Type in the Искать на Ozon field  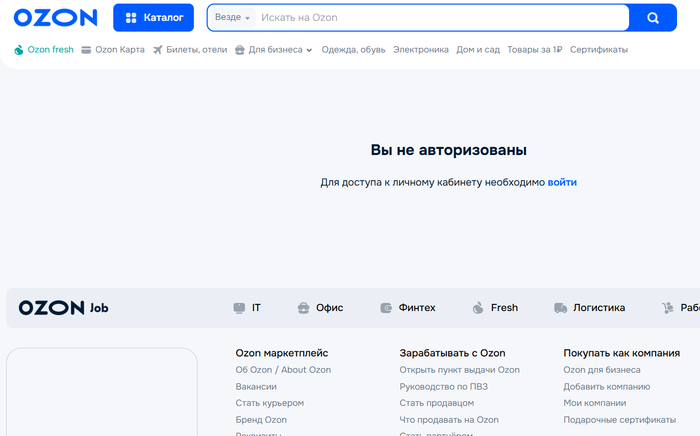tap(440, 18)
